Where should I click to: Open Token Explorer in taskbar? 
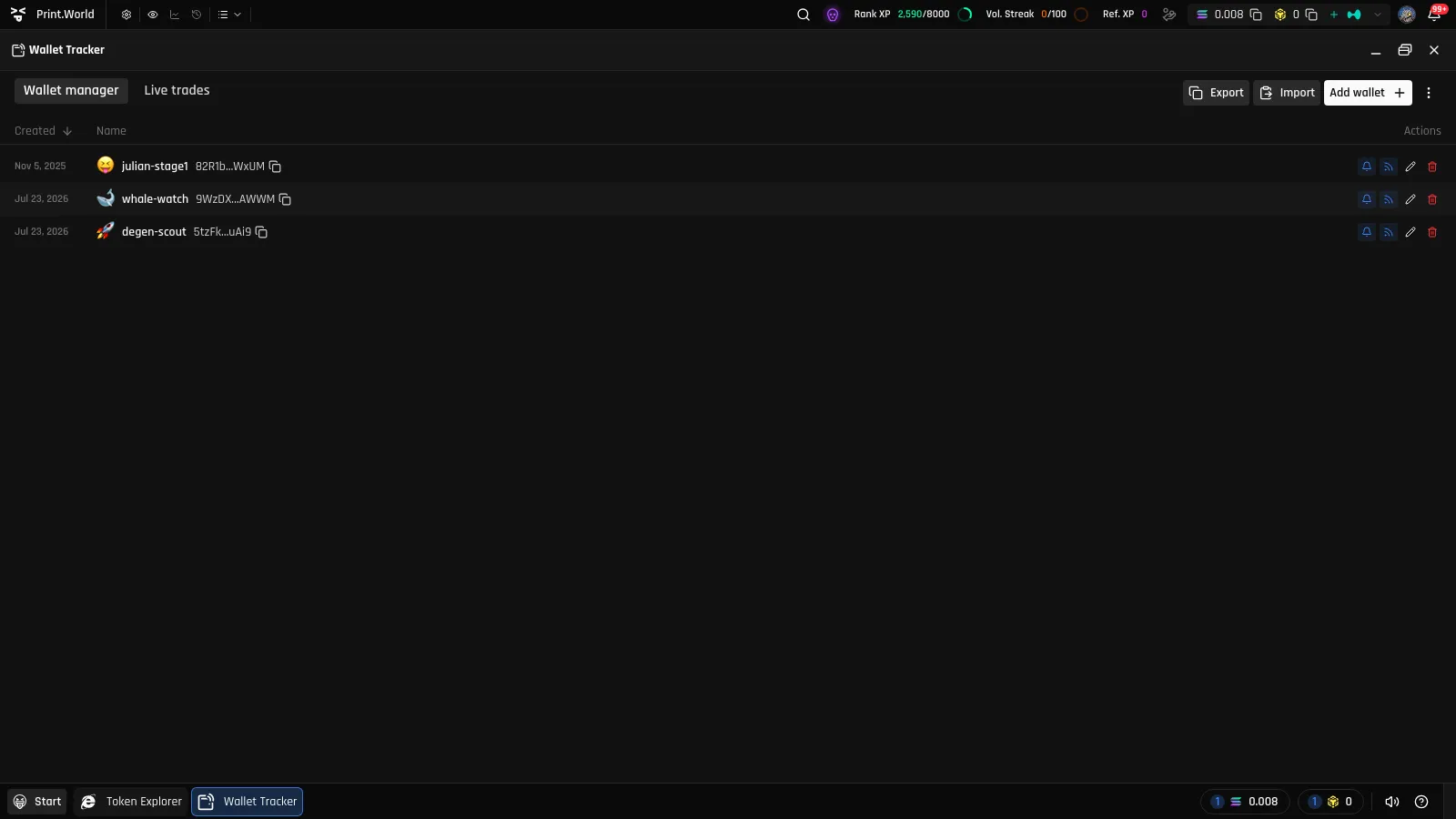point(131,802)
